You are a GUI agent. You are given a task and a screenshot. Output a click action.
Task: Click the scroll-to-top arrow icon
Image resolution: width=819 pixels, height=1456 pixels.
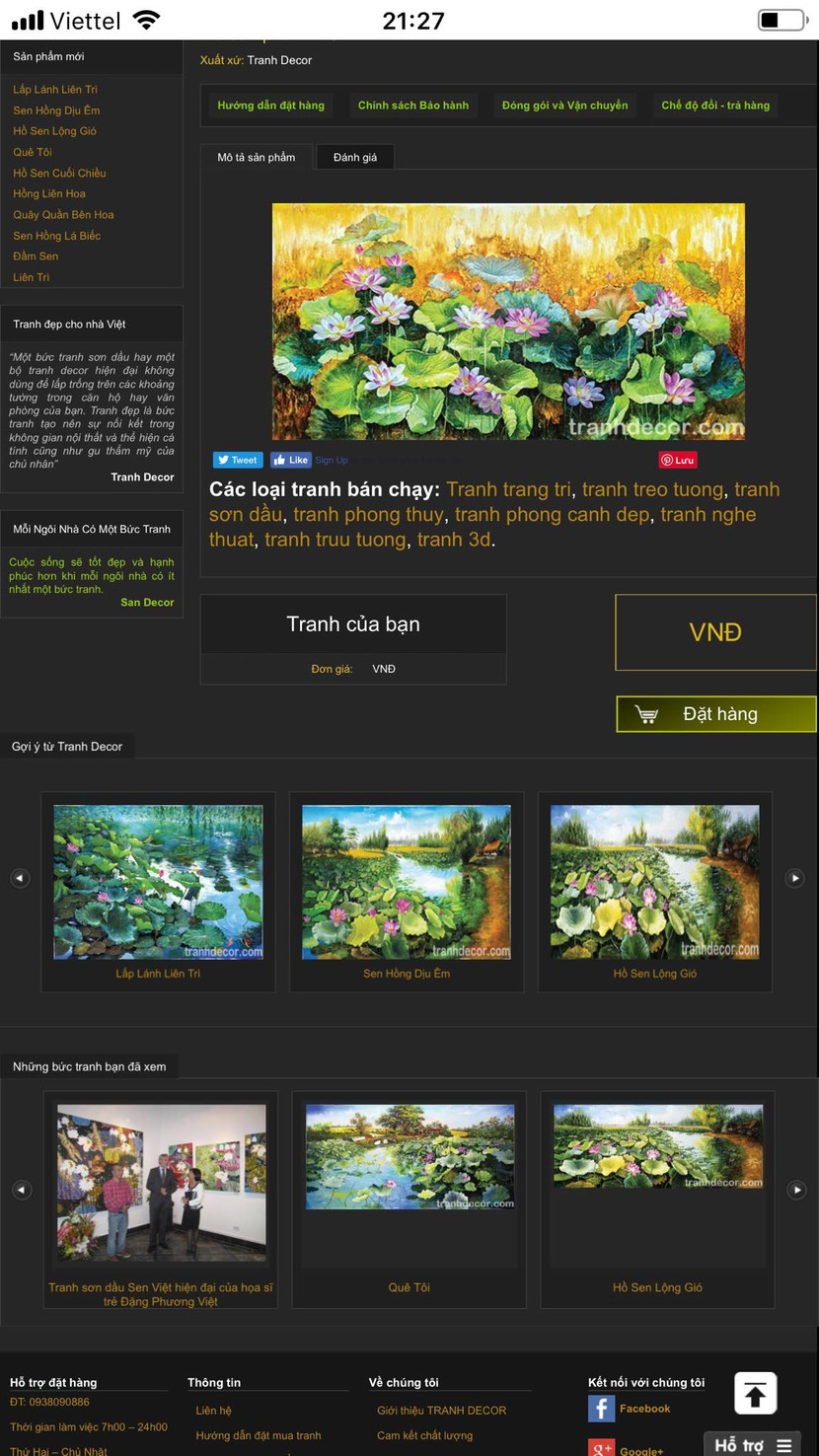(756, 1394)
